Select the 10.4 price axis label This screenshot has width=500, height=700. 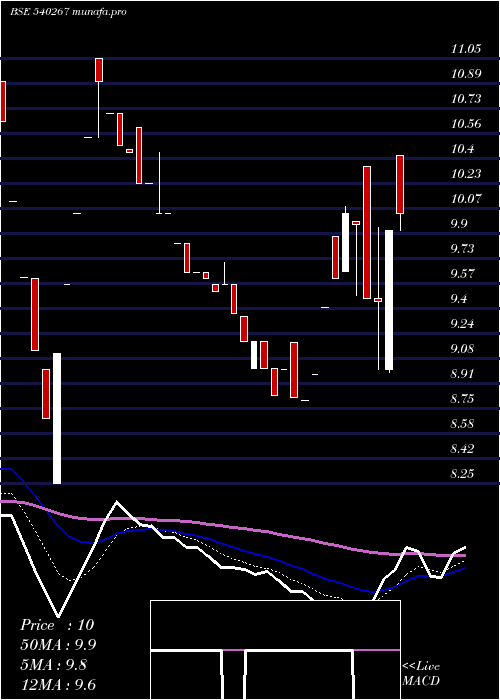click(462, 149)
